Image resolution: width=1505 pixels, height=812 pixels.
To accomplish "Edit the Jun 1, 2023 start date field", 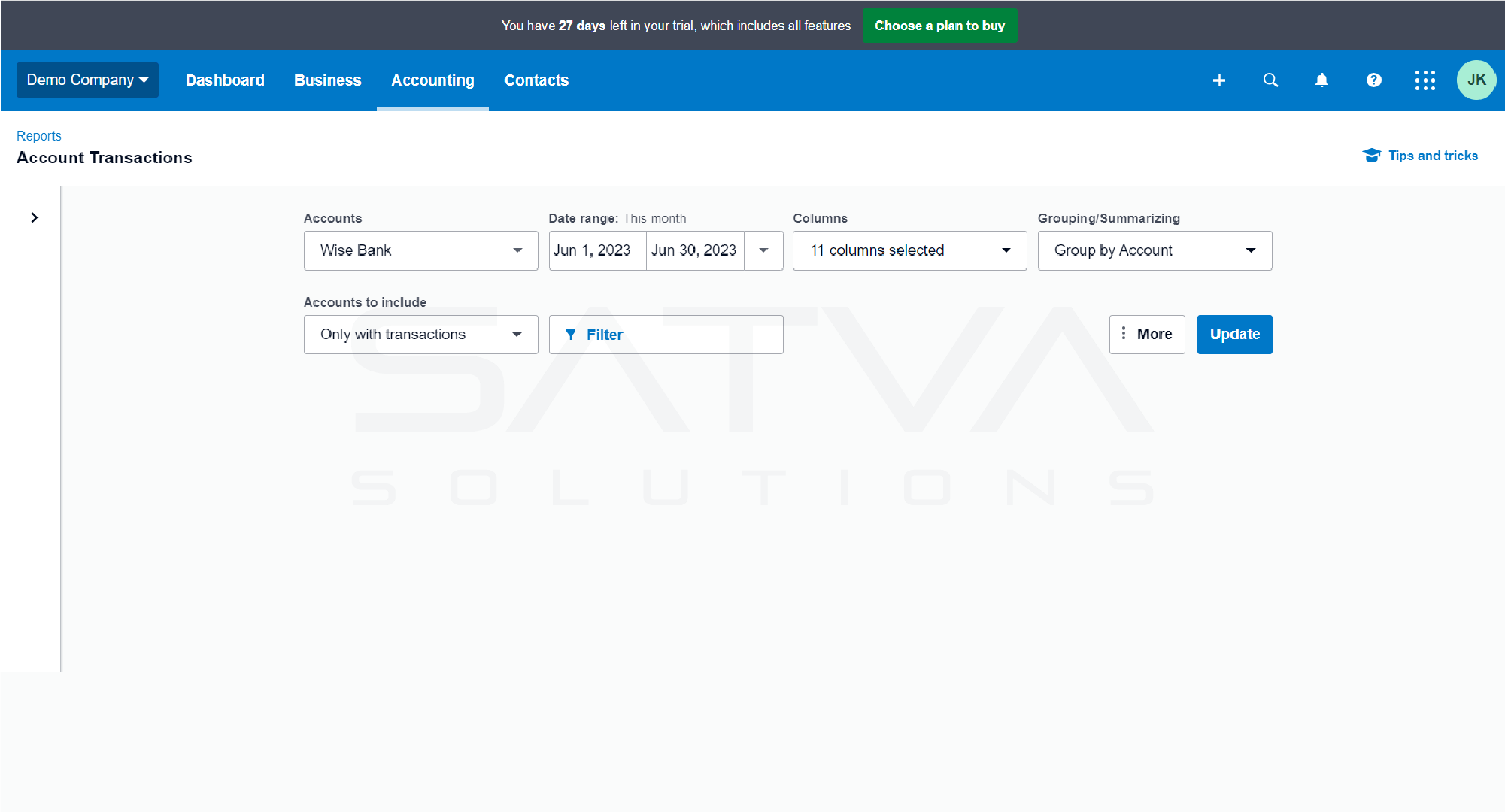I will (x=597, y=250).
